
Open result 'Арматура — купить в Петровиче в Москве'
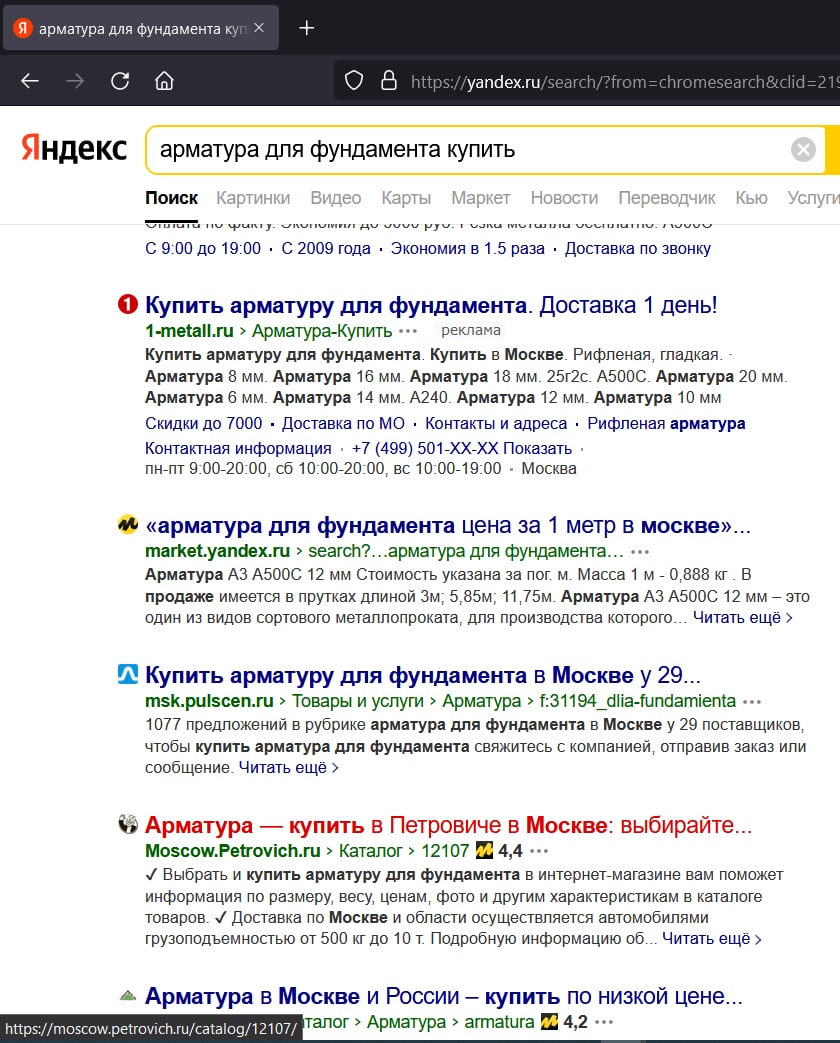(448, 825)
